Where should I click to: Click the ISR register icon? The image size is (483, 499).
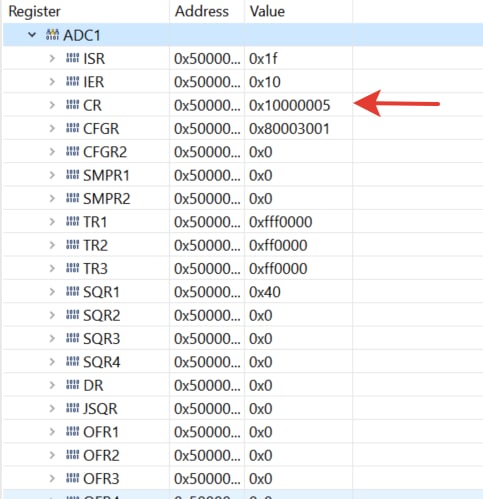[x=72, y=58]
